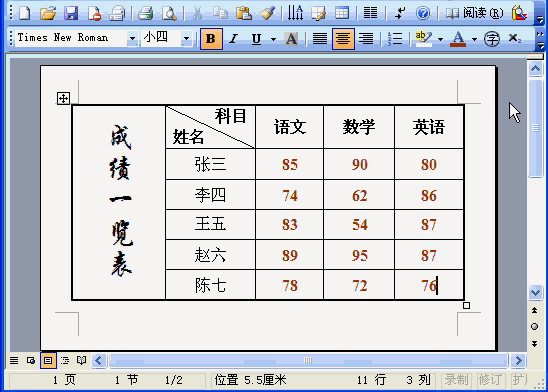Expand the font color dropdown arrow
The width and height of the screenshot is (548, 392).
474,39
